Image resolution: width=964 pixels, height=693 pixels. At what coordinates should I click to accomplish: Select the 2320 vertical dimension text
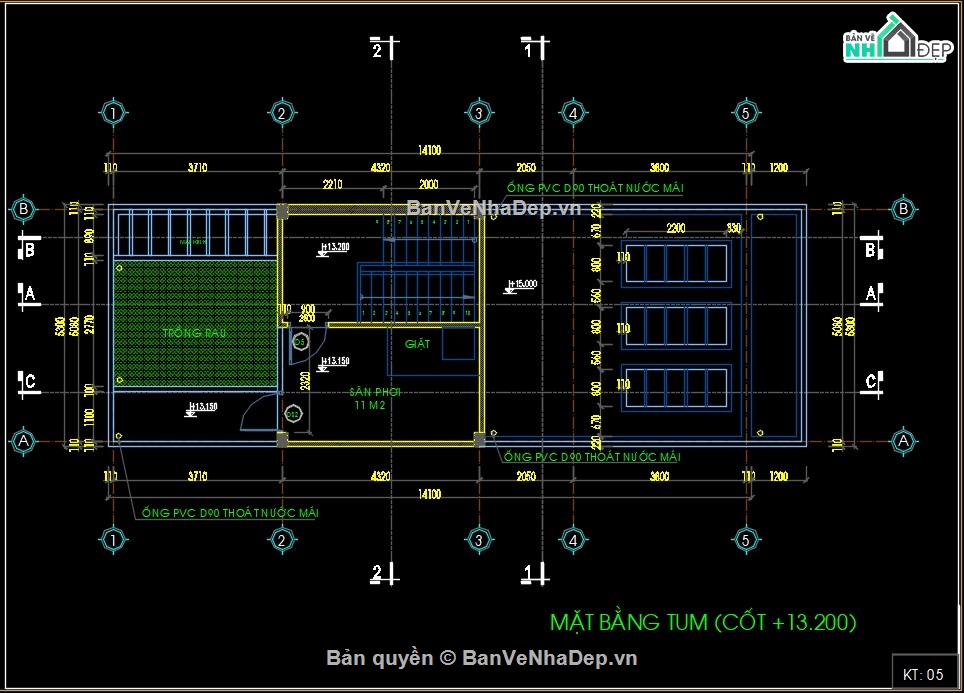coord(306,381)
